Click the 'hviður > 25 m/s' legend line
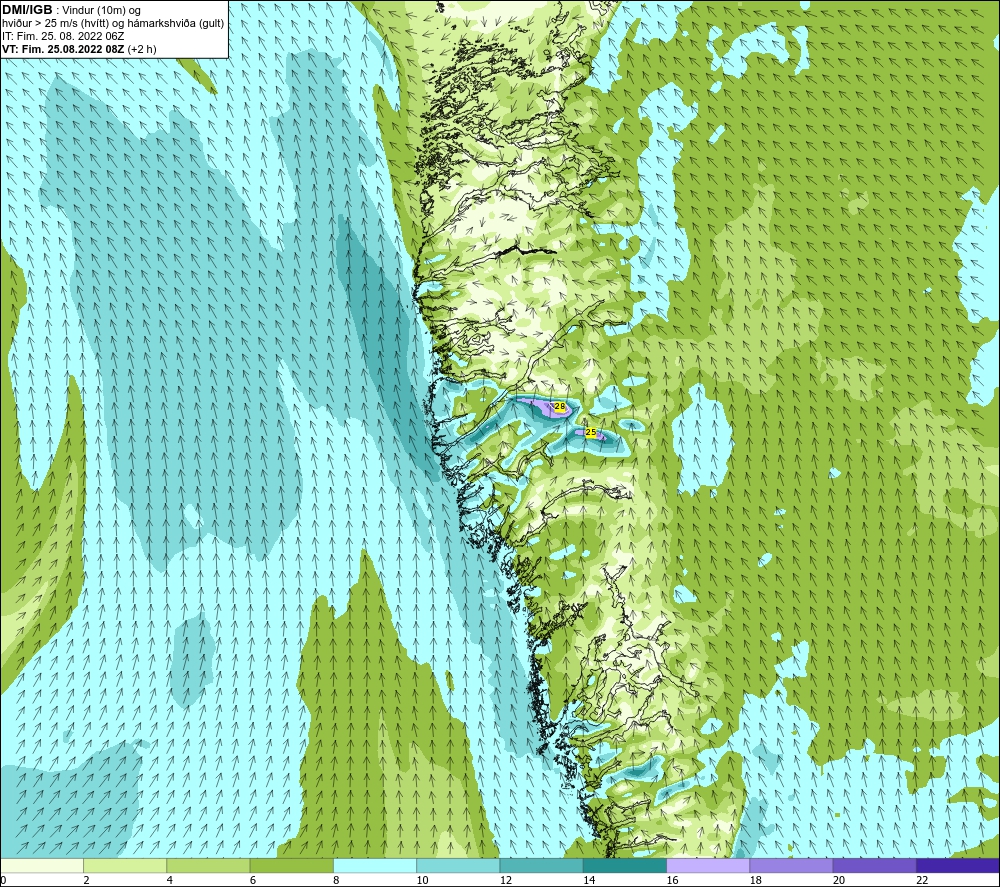Screen dimensions: 1000x887 click(x=113, y=23)
